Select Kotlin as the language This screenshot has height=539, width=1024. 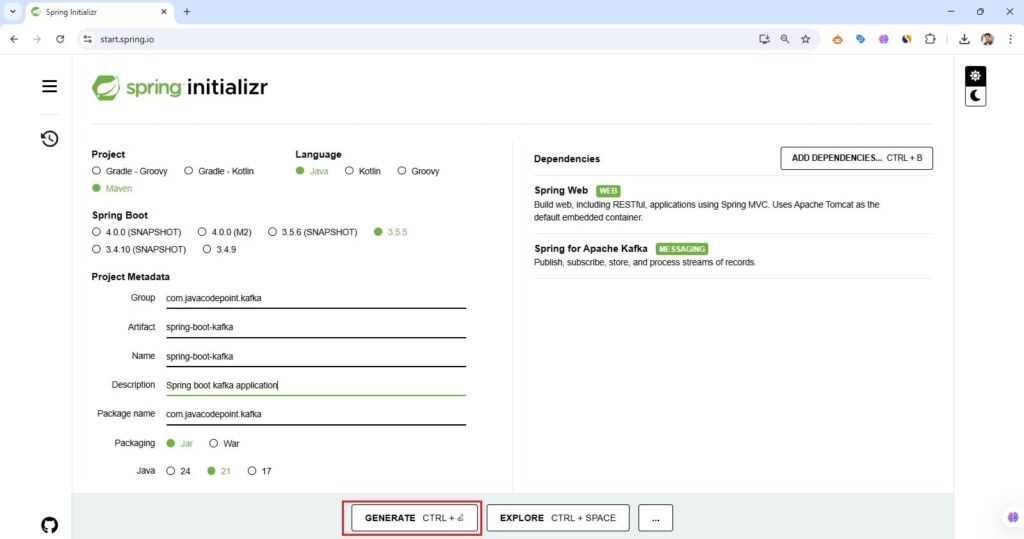[350, 171]
